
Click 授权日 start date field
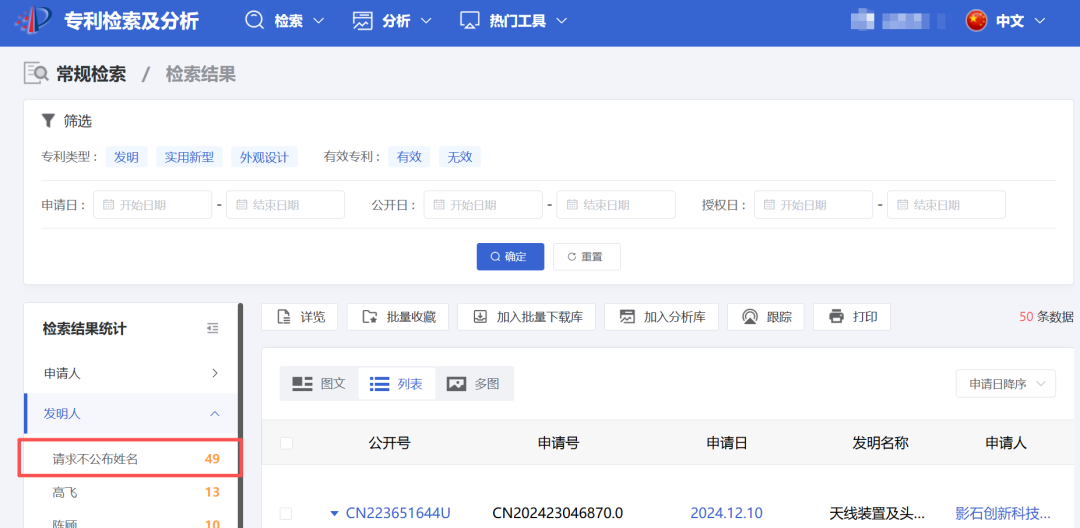coord(813,204)
